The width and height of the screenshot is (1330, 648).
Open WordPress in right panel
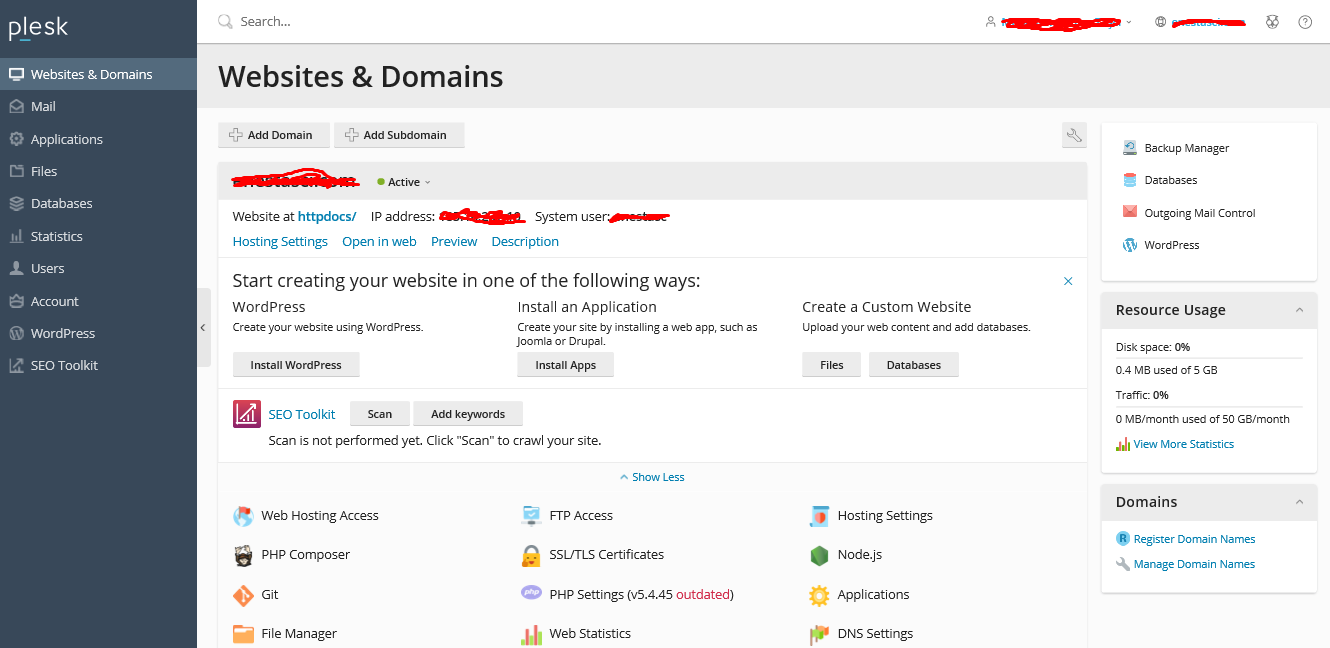pyautogui.click(x=1160, y=245)
